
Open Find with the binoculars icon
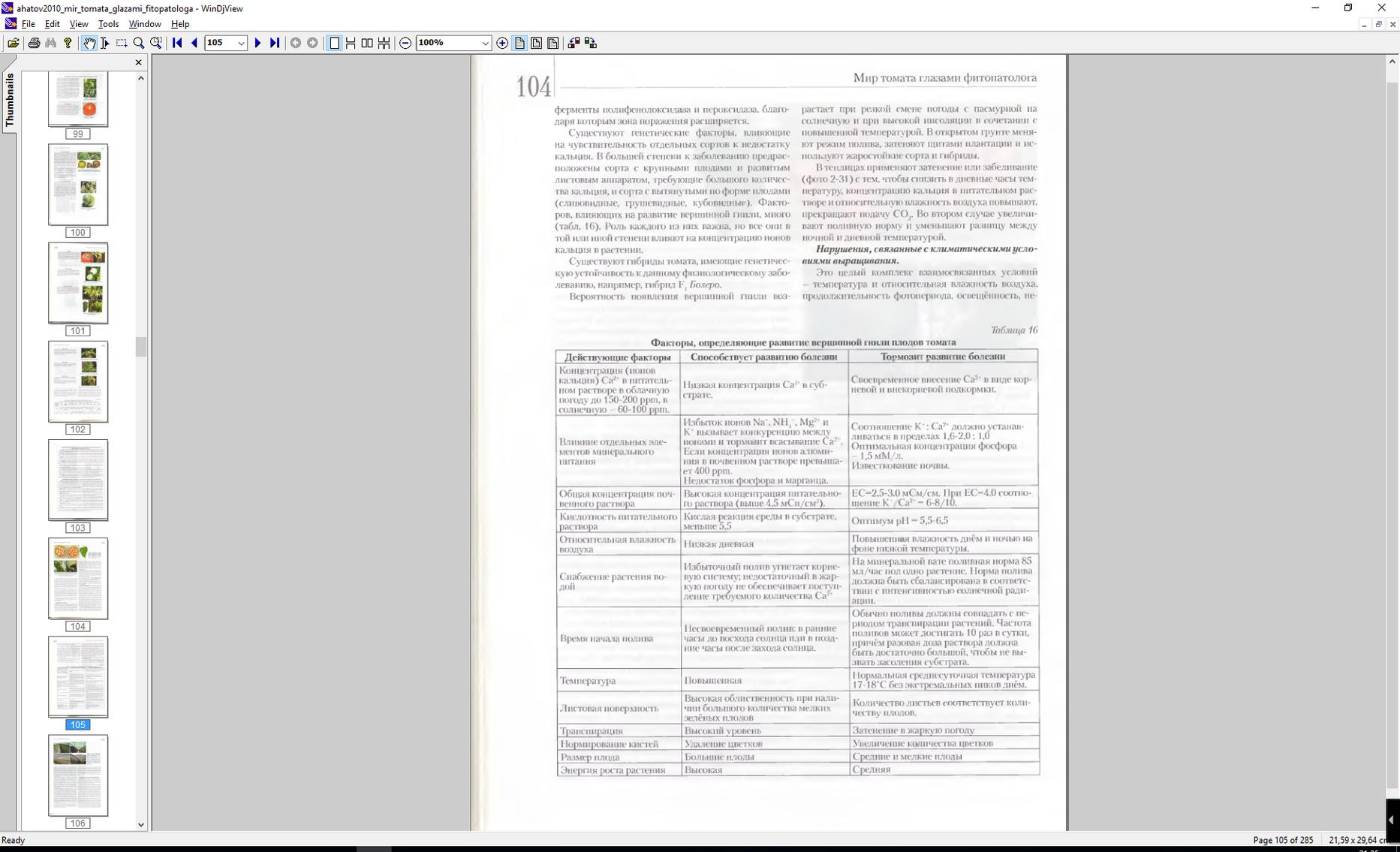(51, 43)
